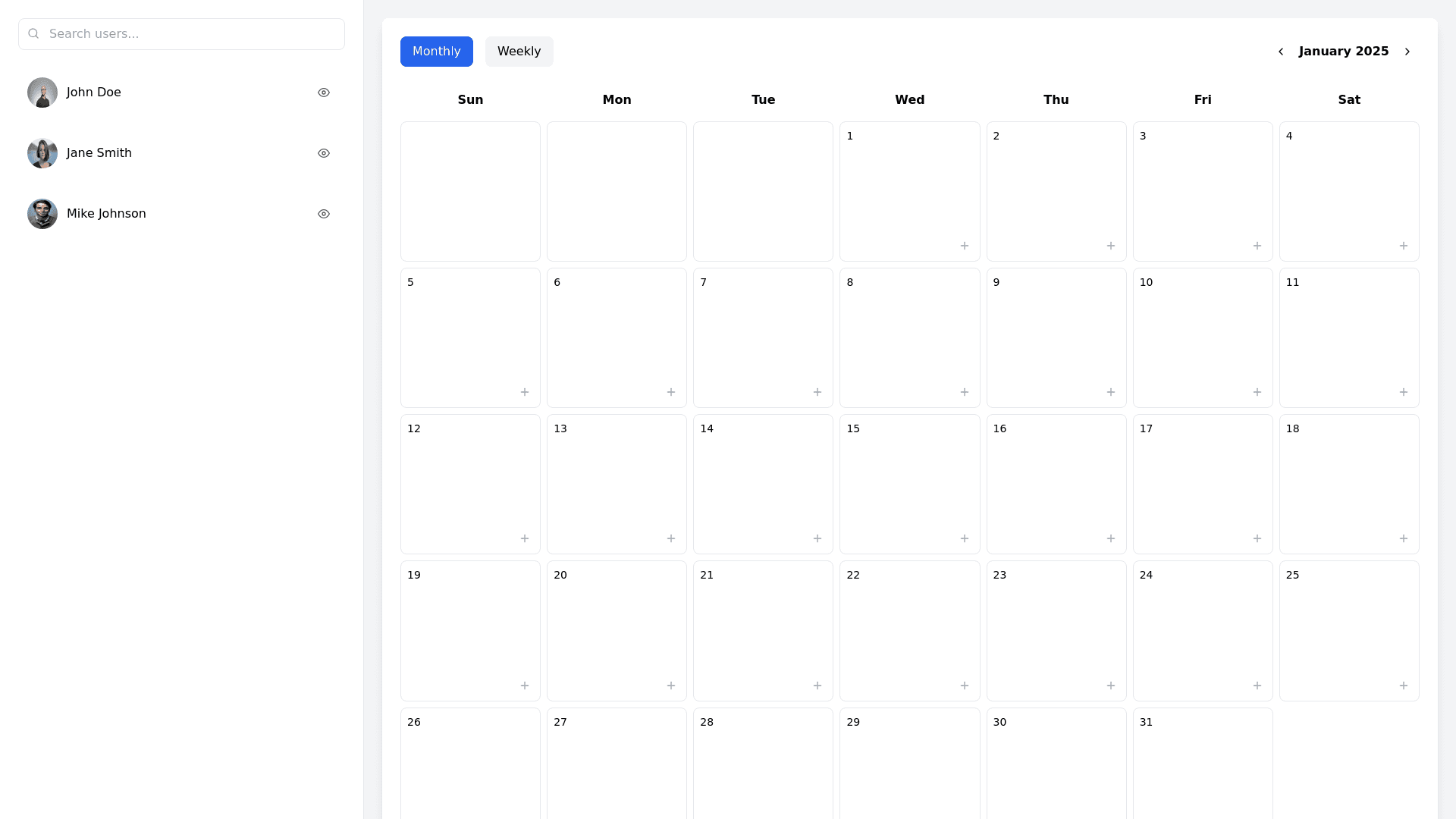
Task: Click Mike Johnson's avatar thumbnail
Action: tap(42, 214)
